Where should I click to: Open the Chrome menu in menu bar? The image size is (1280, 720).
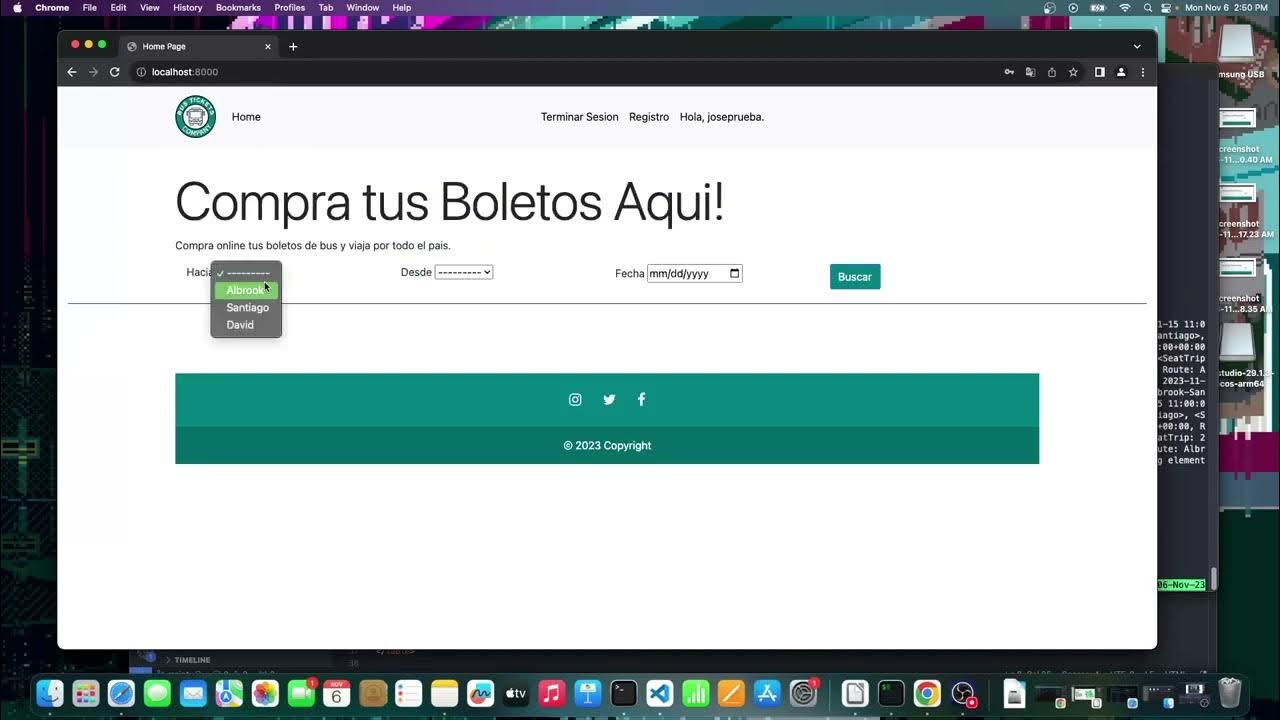(52, 7)
